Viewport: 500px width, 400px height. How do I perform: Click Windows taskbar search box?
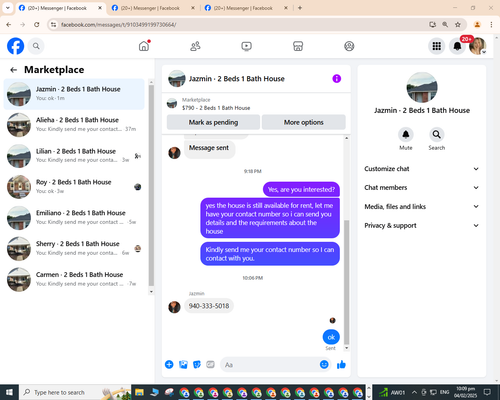pyautogui.click(x=75, y=392)
